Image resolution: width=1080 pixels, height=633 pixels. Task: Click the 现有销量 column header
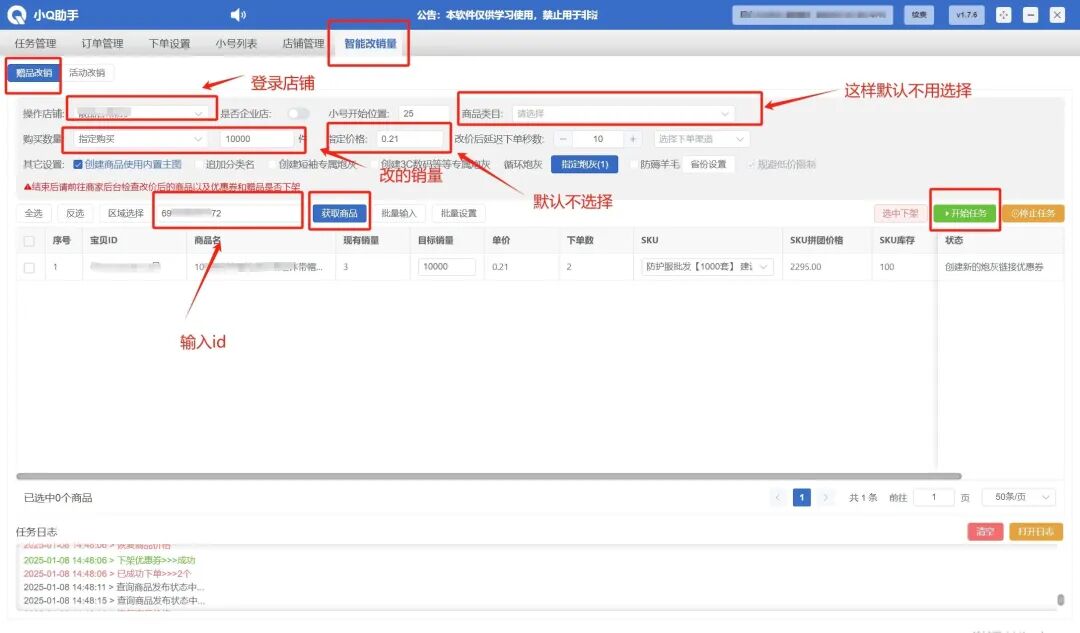[x=361, y=240]
